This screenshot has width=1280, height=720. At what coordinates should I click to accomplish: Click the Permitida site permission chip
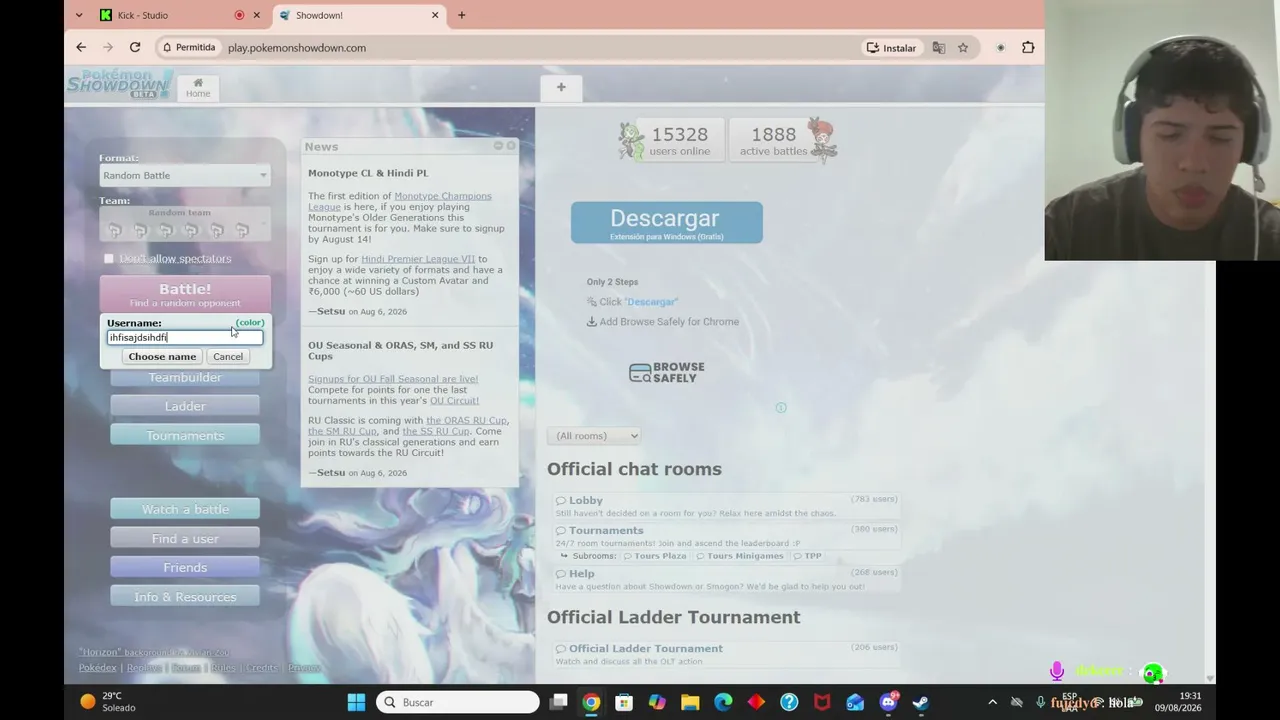tap(188, 47)
